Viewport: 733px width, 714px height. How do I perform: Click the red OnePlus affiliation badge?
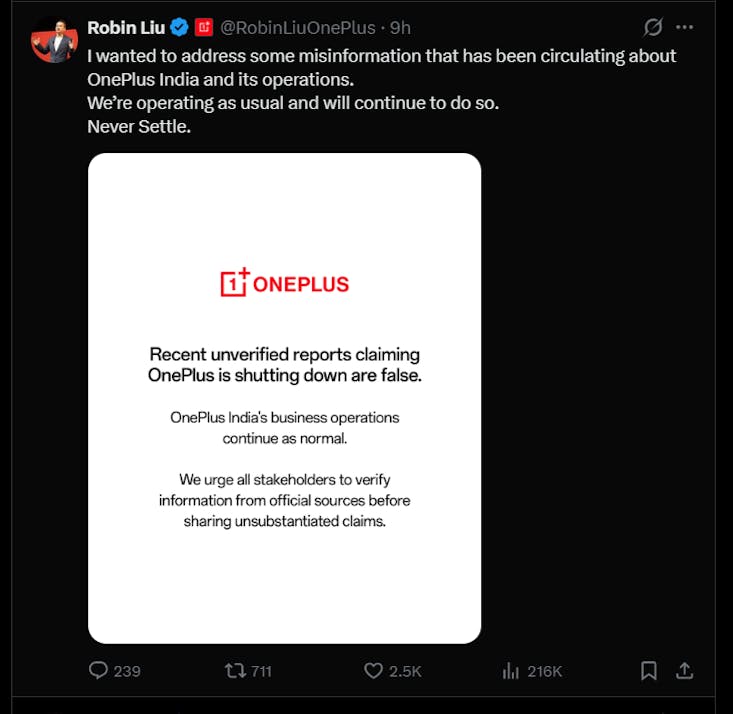pyautogui.click(x=204, y=27)
